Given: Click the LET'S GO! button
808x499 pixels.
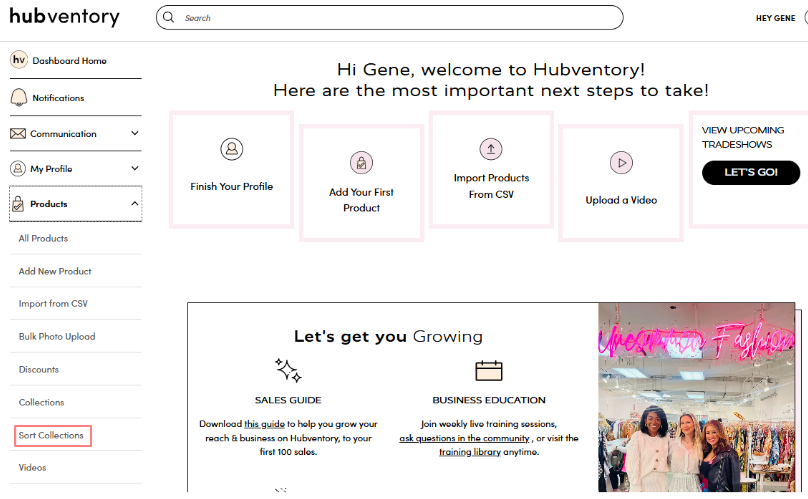Looking at the screenshot, I should (751, 172).
